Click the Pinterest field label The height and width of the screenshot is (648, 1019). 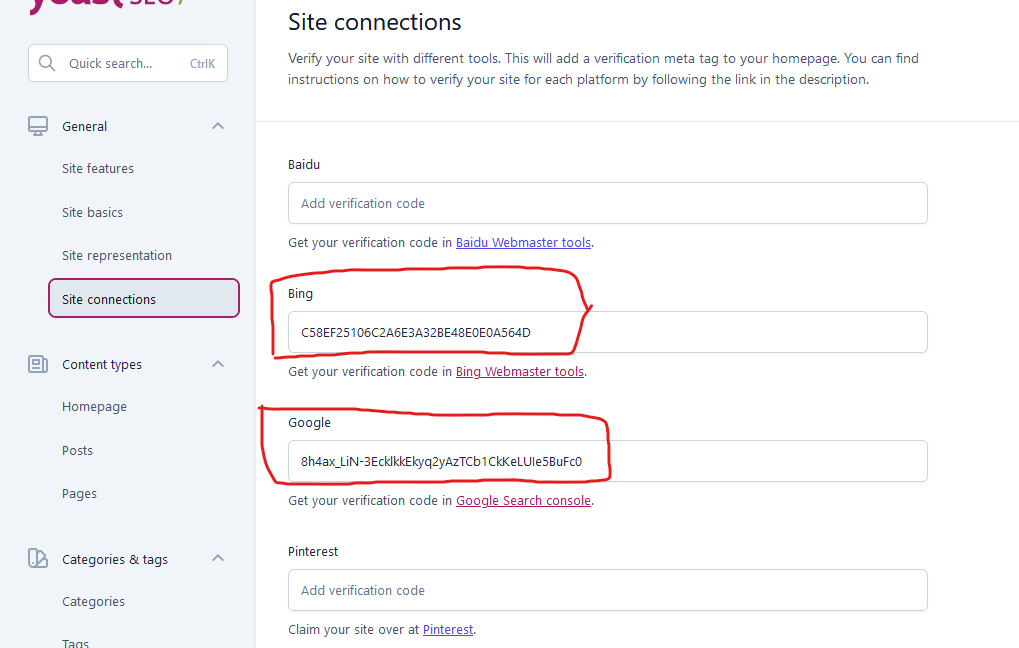click(313, 551)
